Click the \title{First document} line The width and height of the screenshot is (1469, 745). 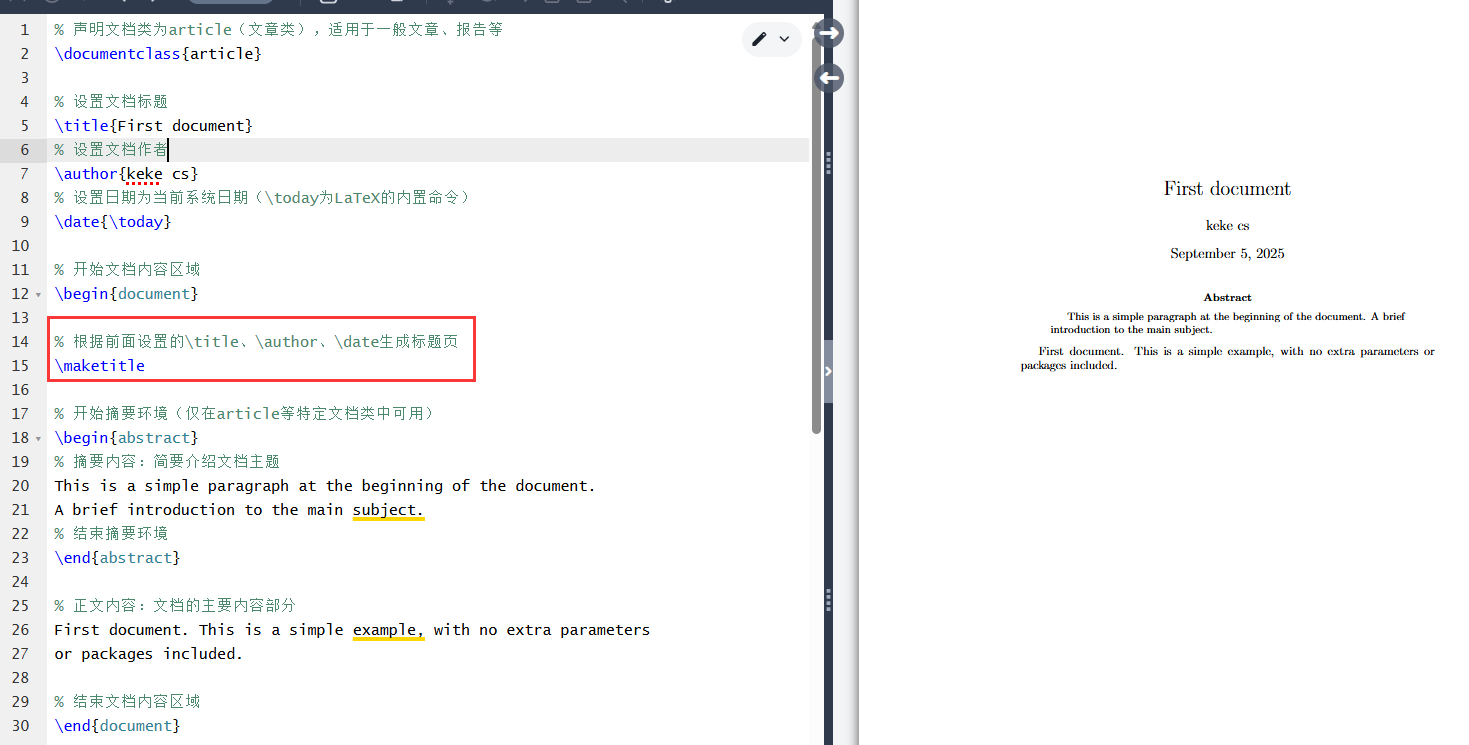coord(154,126)
